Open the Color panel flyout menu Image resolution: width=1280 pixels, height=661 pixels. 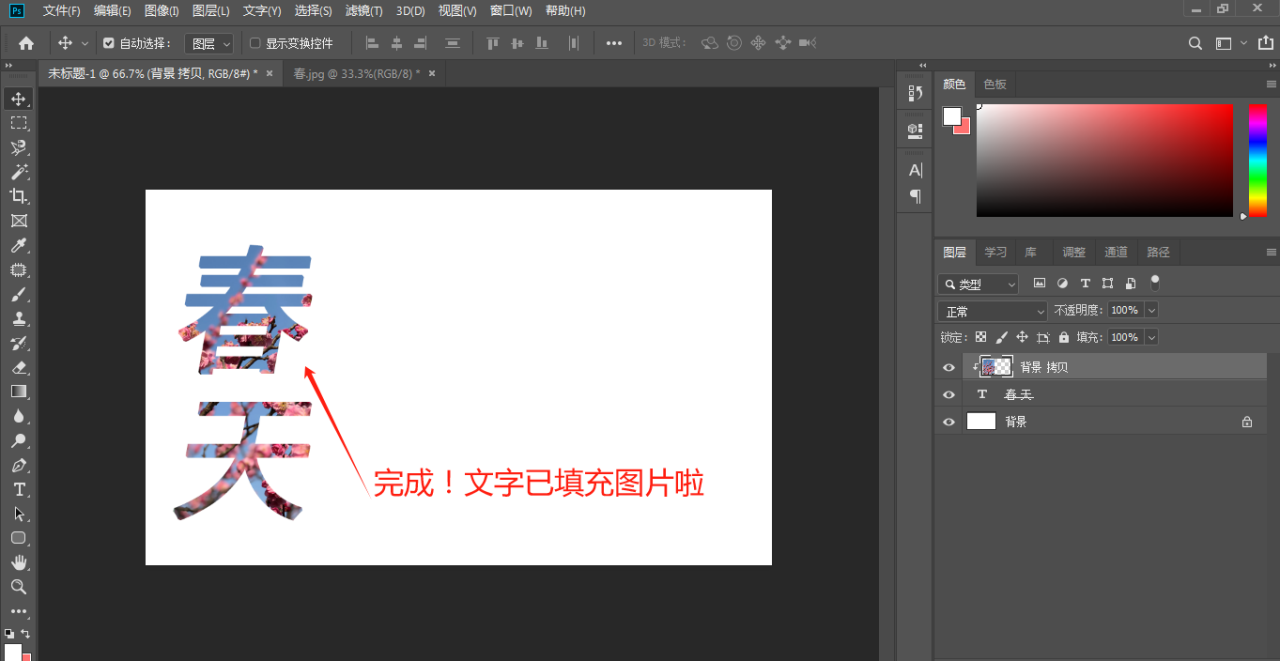click(x=1271, y=84)
